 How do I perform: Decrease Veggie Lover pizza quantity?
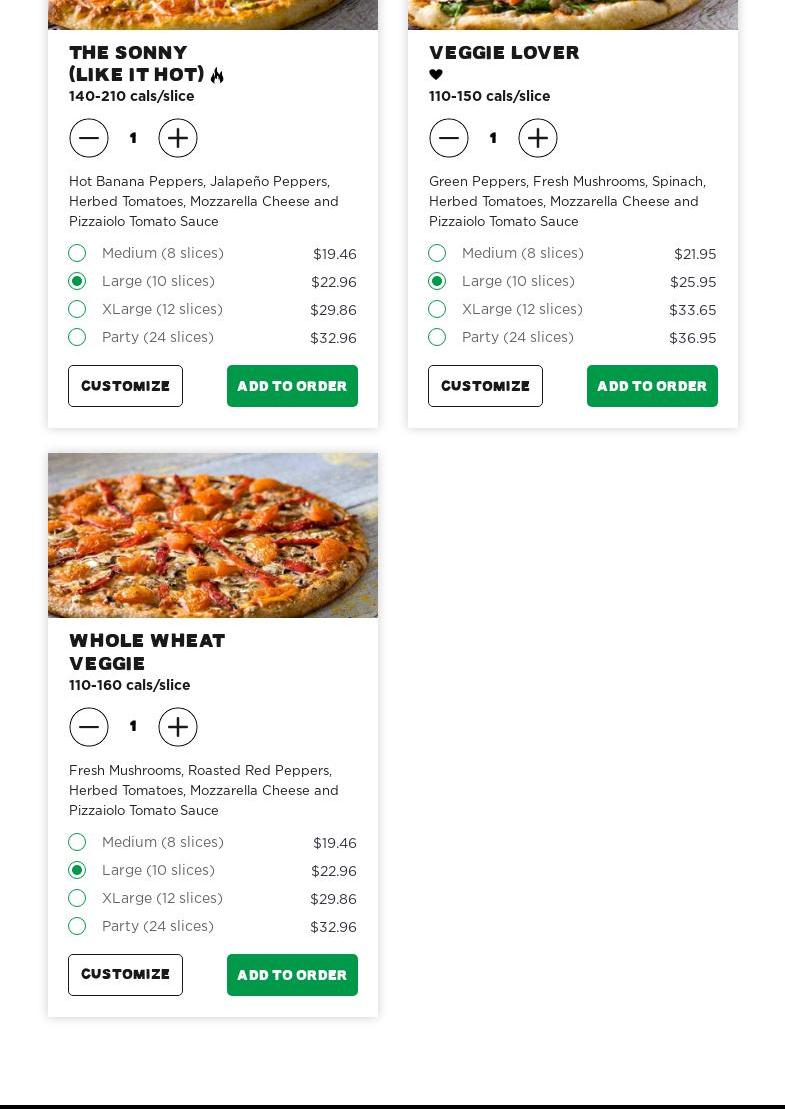[x=449, y=138]
